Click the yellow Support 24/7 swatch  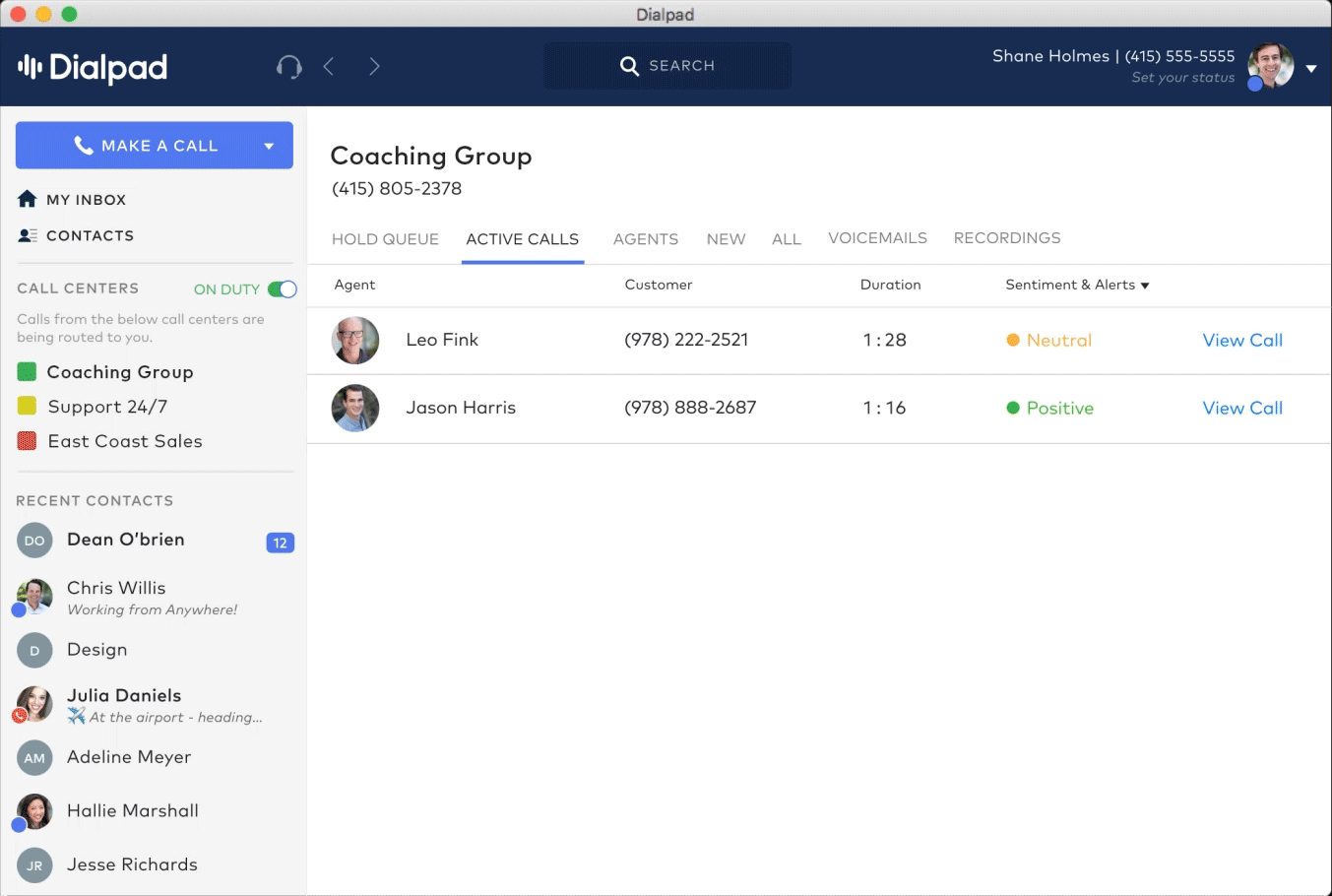coord(28,406)
